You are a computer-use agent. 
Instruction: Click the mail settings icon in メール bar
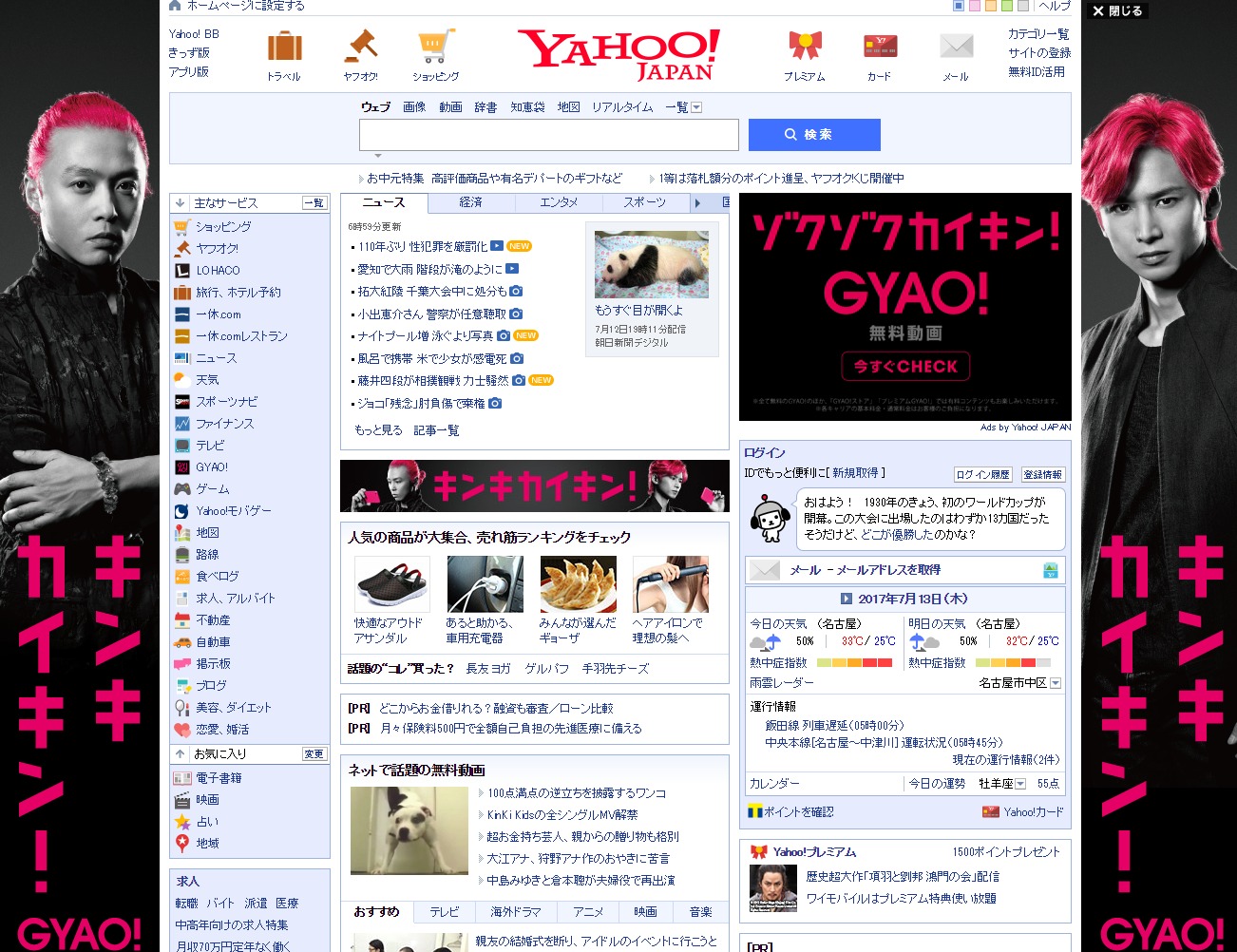point(1050,570)
